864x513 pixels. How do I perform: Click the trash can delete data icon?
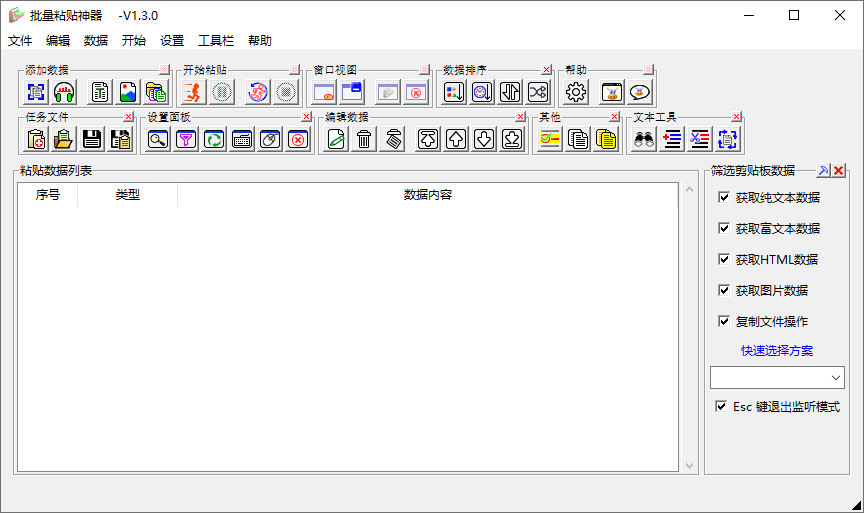point(364,139)
